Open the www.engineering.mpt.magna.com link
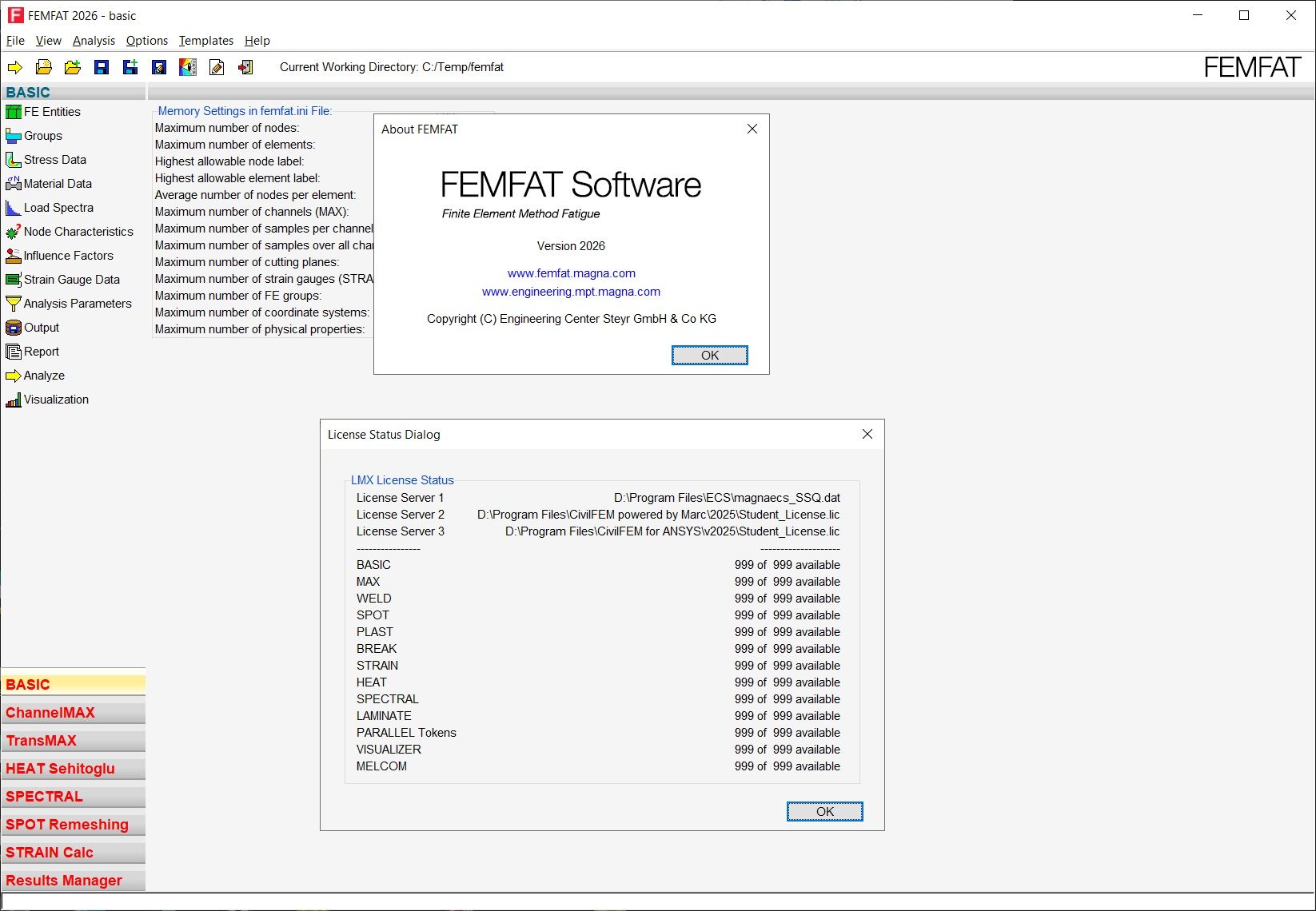This screenshot has height=911, width=1316. (571, 292)
